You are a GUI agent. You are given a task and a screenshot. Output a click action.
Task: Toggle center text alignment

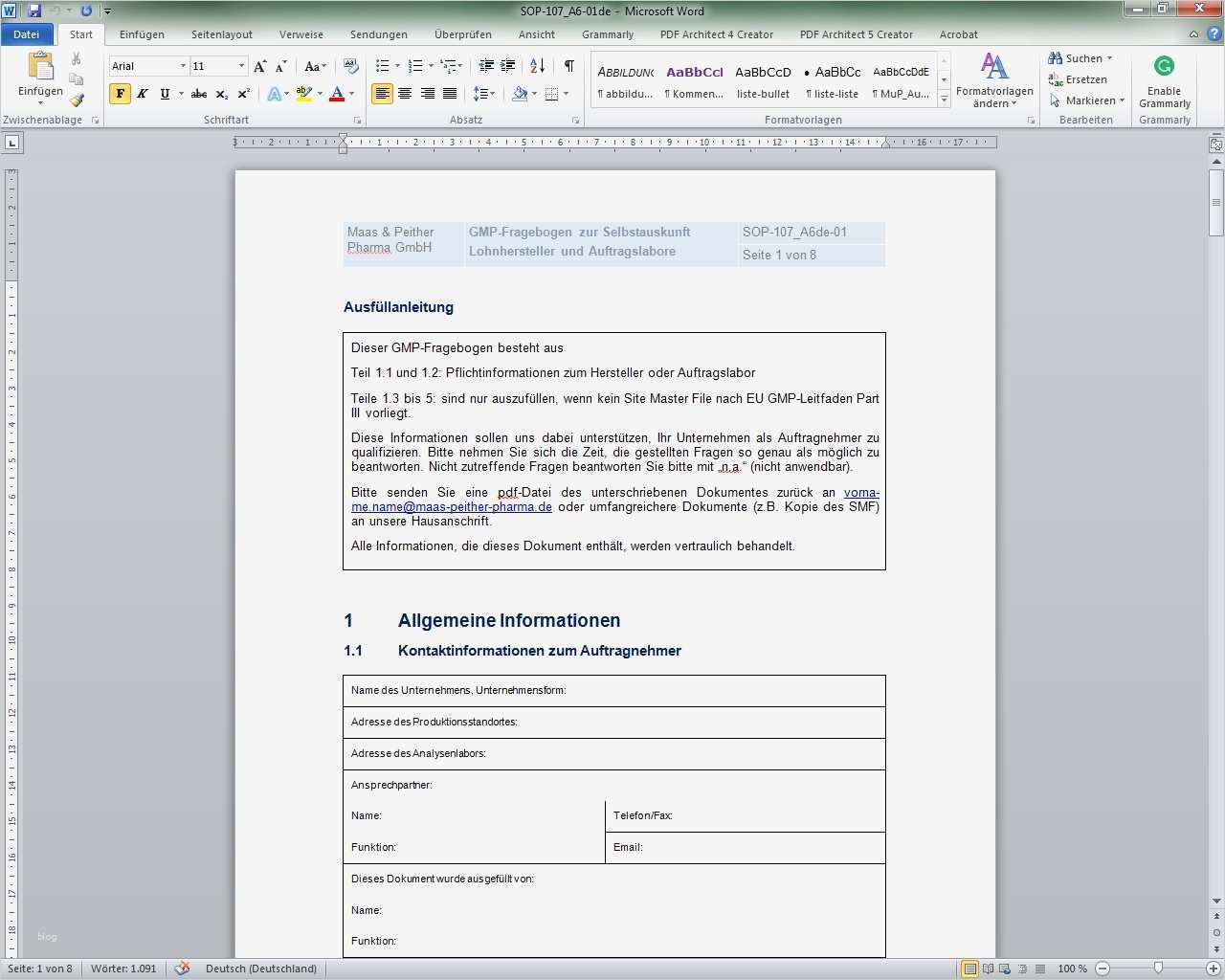coord(405,94)
